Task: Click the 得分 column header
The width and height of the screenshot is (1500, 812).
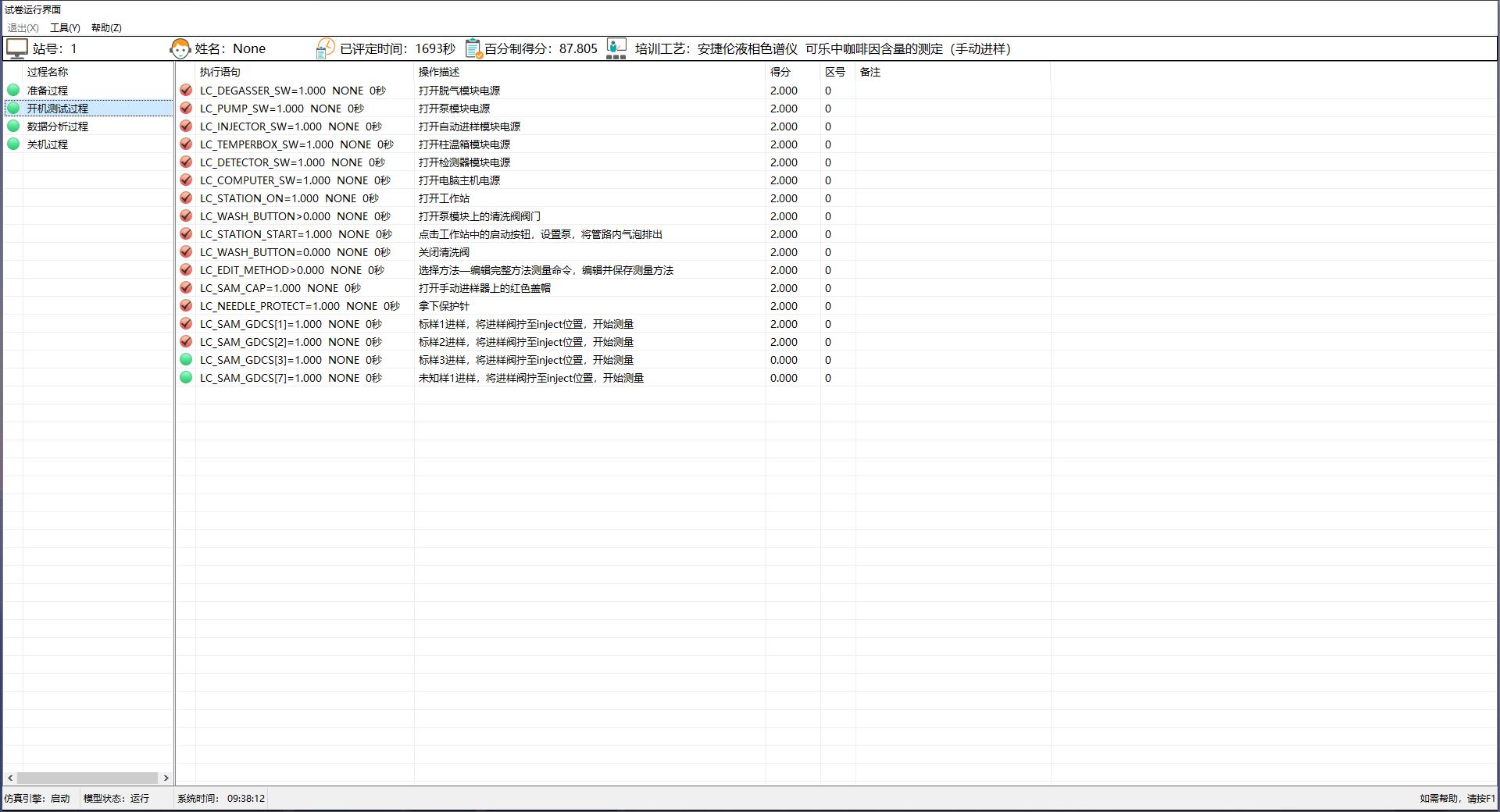Action: [780, 72]
